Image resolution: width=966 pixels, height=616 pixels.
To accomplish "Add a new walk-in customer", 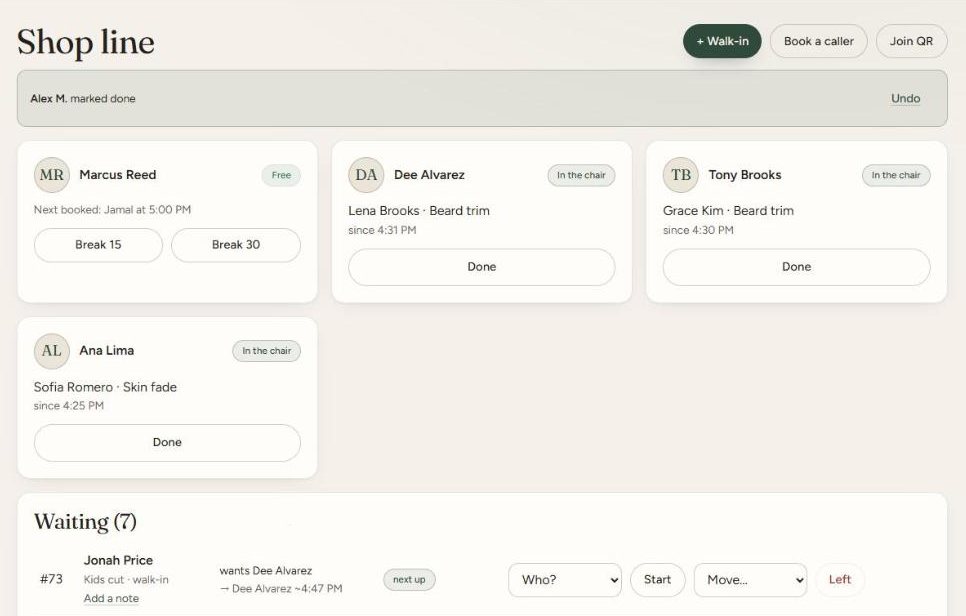I will pyautogui.click(x=722, y=41).
